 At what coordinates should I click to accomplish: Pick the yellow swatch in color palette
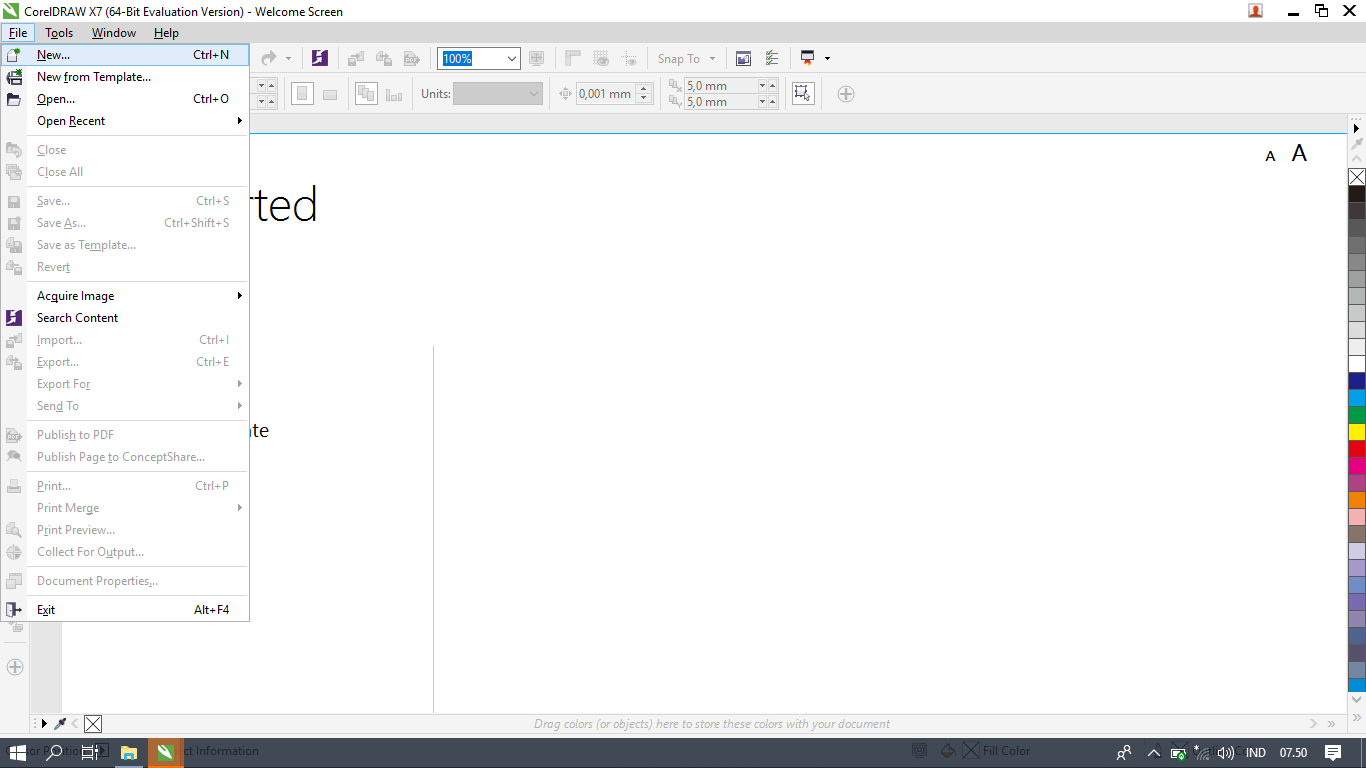click(x=1357, y=432)
